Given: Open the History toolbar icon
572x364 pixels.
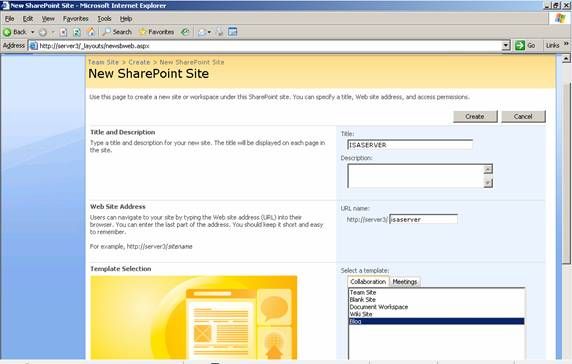Looking at the screenshot, I should click(185, 32).
